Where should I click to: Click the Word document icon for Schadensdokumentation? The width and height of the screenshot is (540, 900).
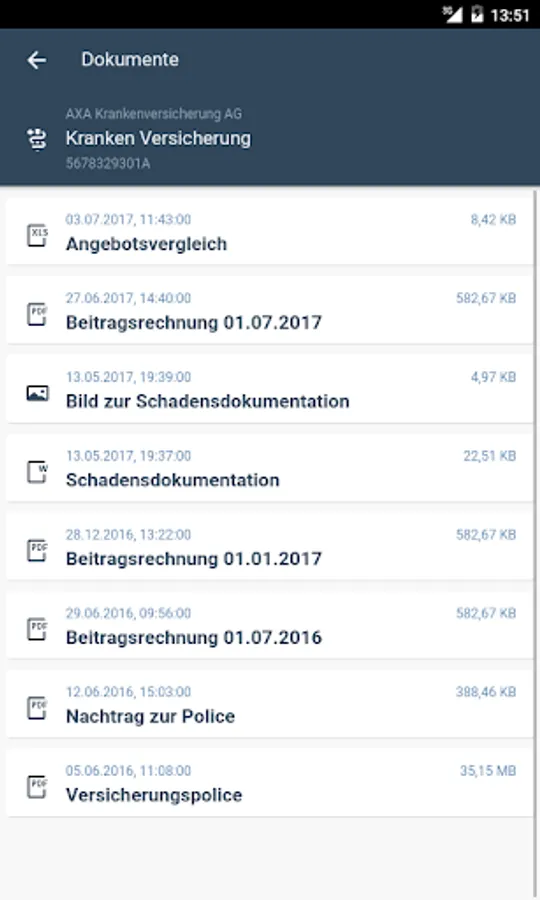[37, 472]
